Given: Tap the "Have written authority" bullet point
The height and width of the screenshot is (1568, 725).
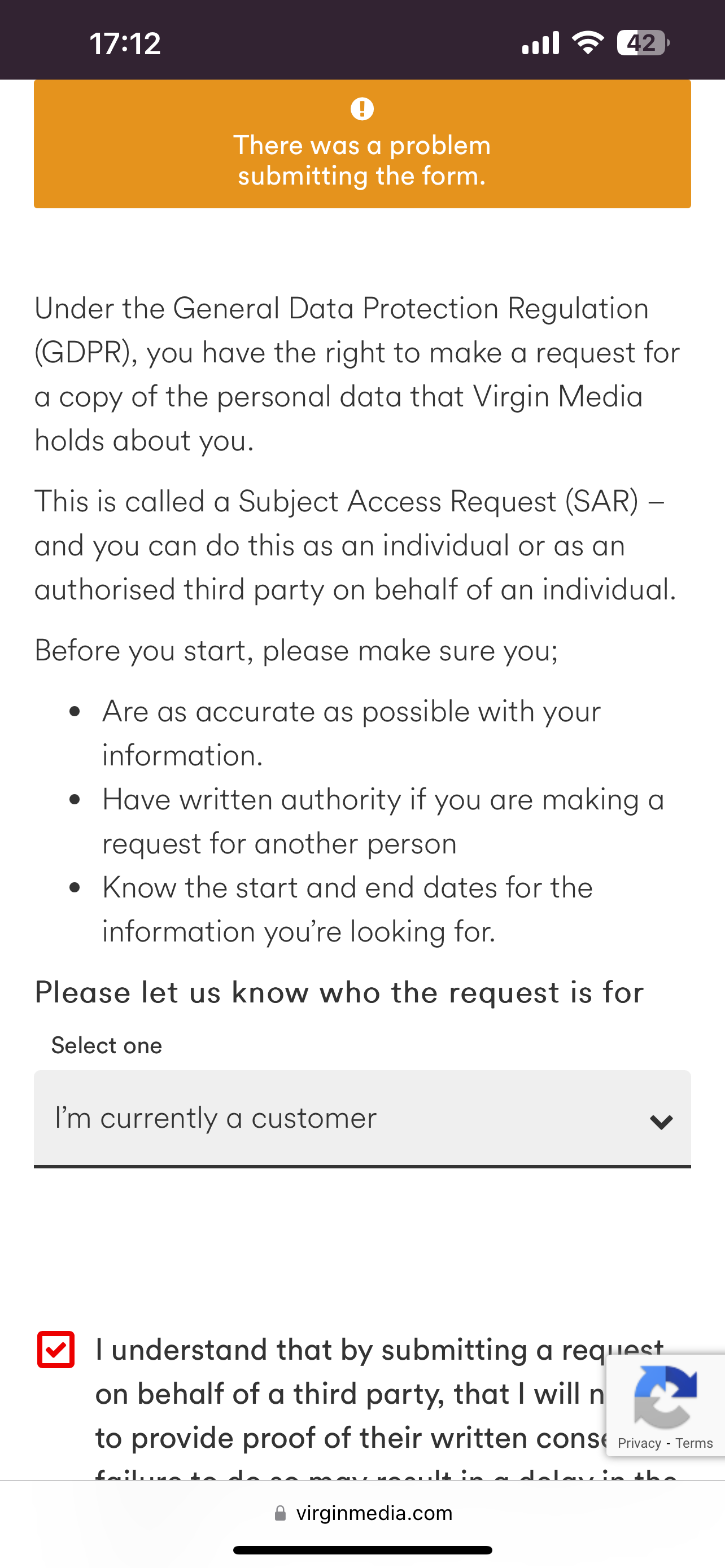Looking at the screenshot, I should [382, 821].
